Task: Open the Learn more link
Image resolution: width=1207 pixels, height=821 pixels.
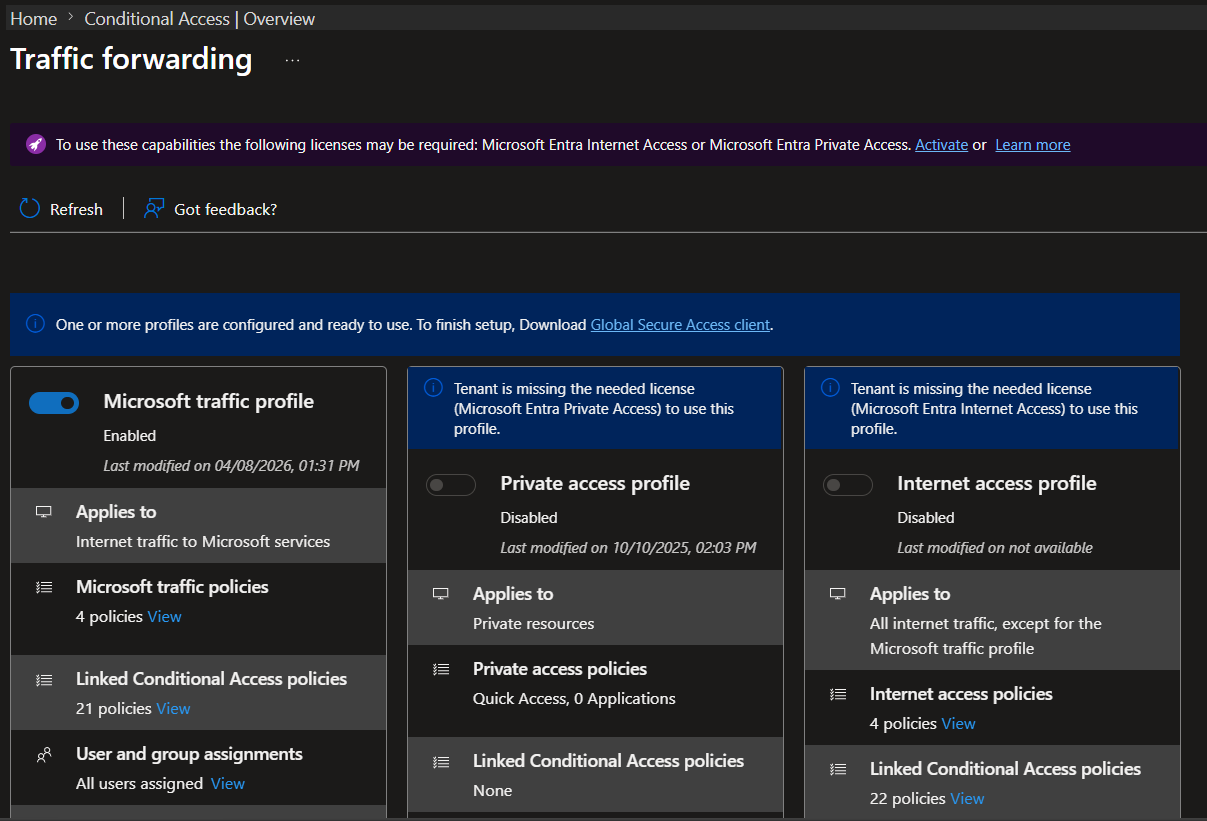Action: pos(1033,144)
